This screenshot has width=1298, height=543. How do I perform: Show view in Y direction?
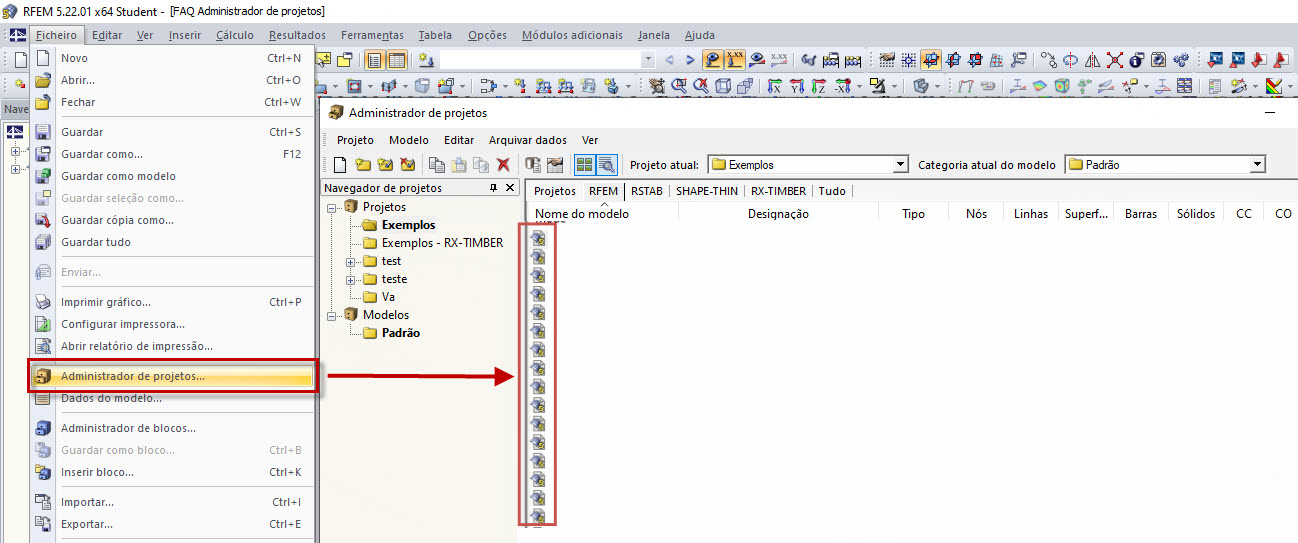[796, 87]
